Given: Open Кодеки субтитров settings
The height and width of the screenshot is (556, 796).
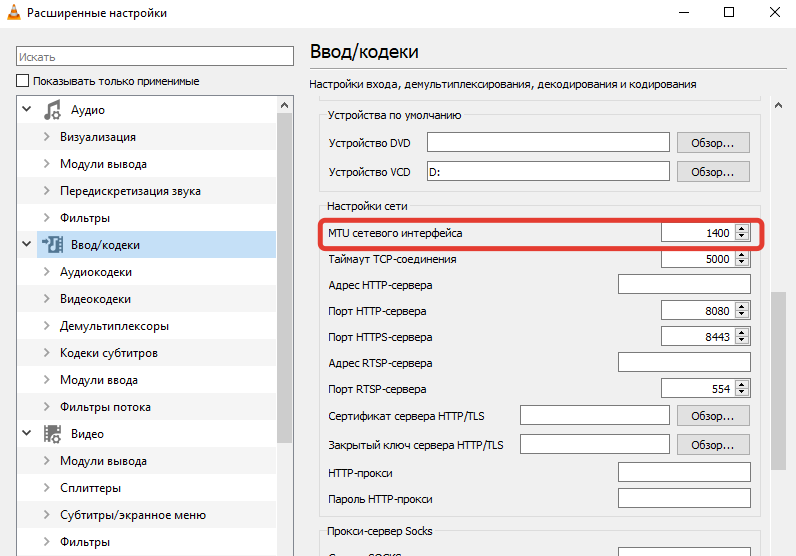Looking at the screenshot, I should [x=108, y=353].
